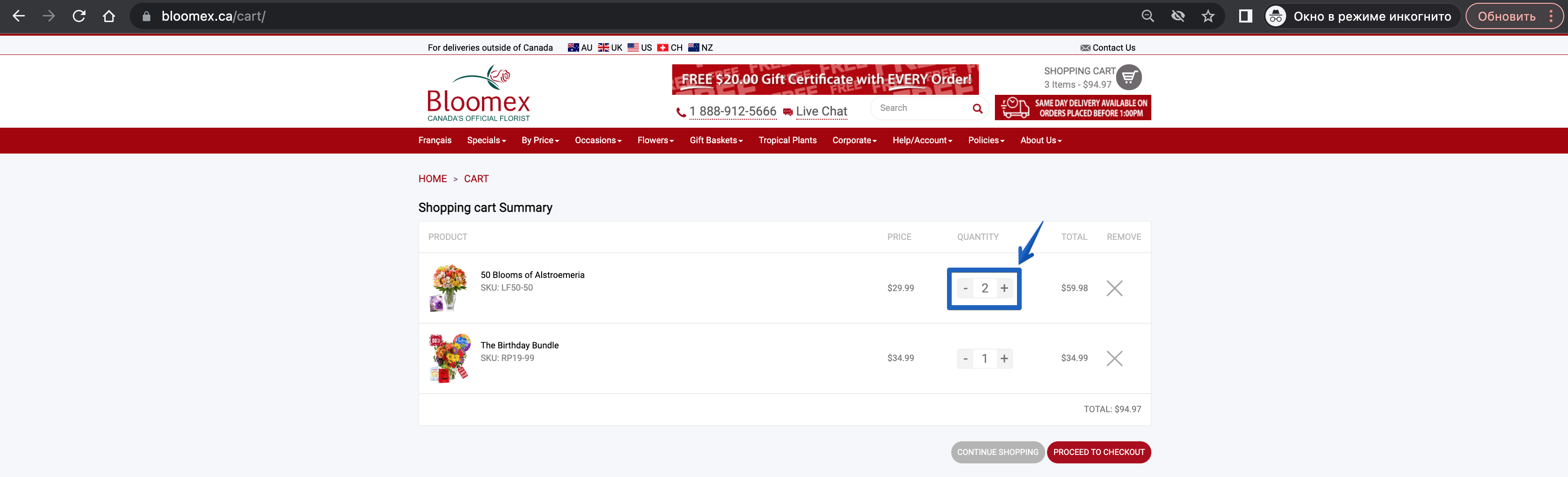Go back with the browser back arrow
Screen dimensions: 1568x477
pos(19,16)
